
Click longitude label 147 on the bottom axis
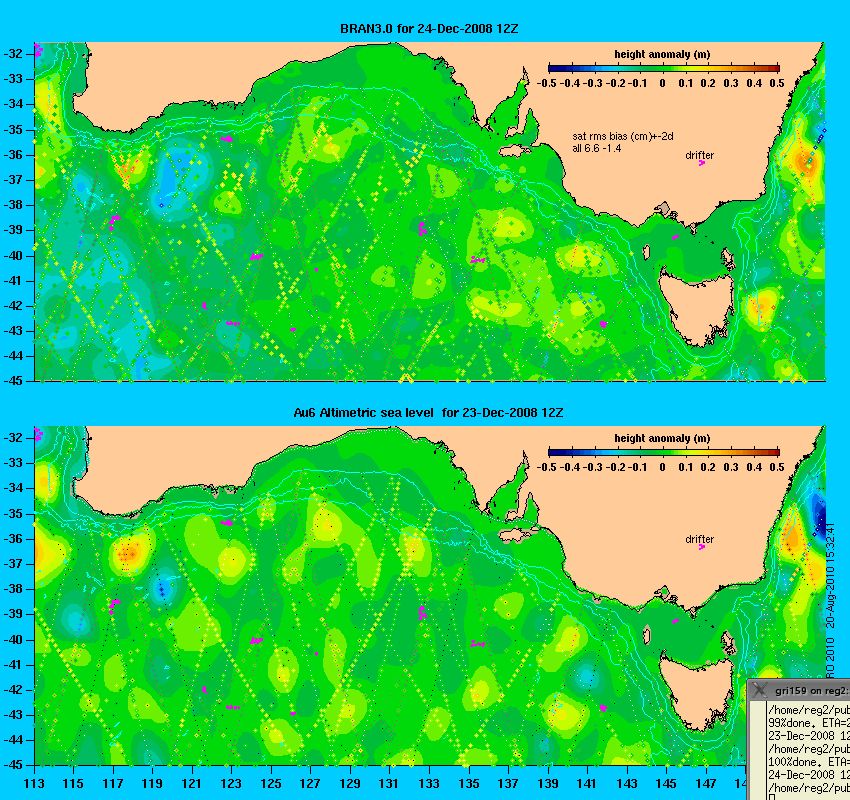click(706, 784)
